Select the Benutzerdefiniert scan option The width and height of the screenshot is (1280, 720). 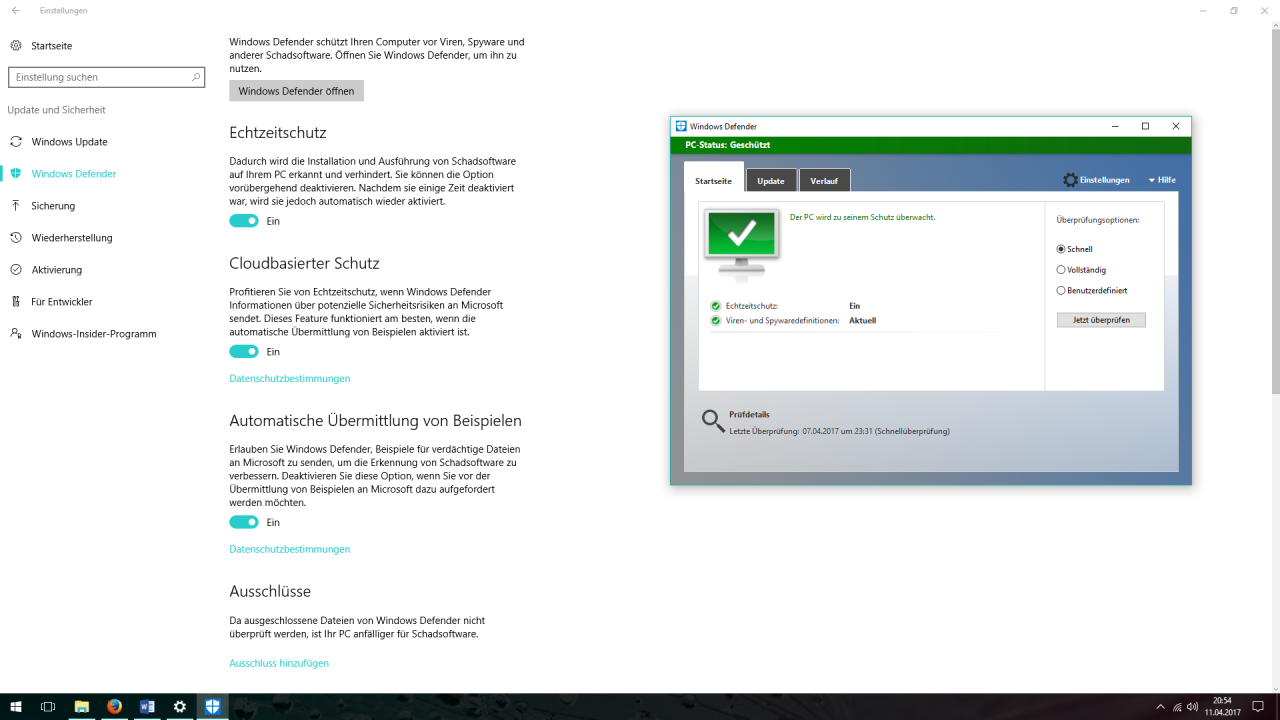pyautogui.click(x=1061, y=291)
